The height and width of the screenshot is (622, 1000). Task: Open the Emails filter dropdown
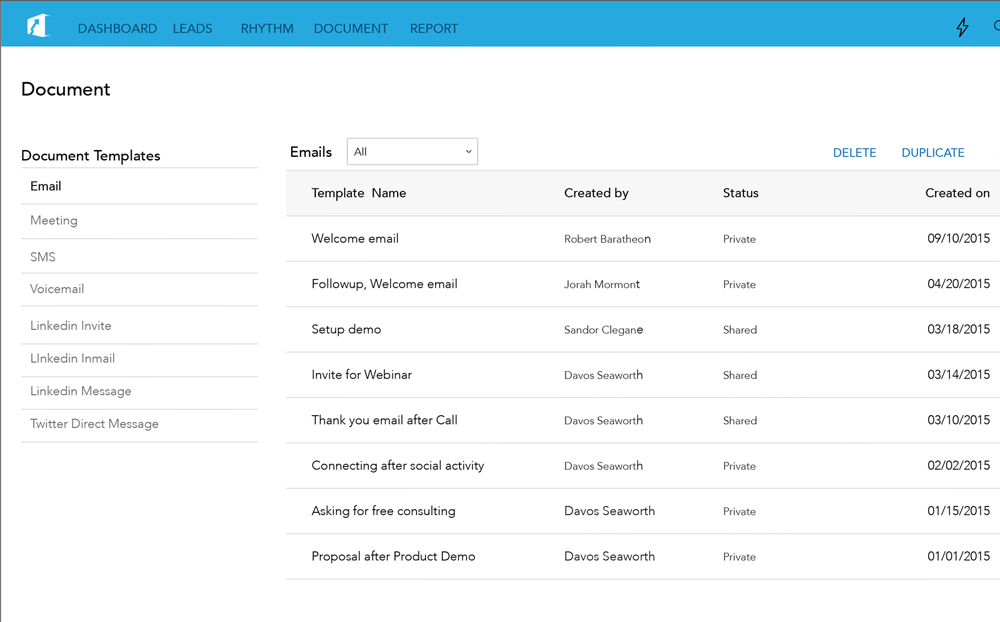click(x=412, y=152)
